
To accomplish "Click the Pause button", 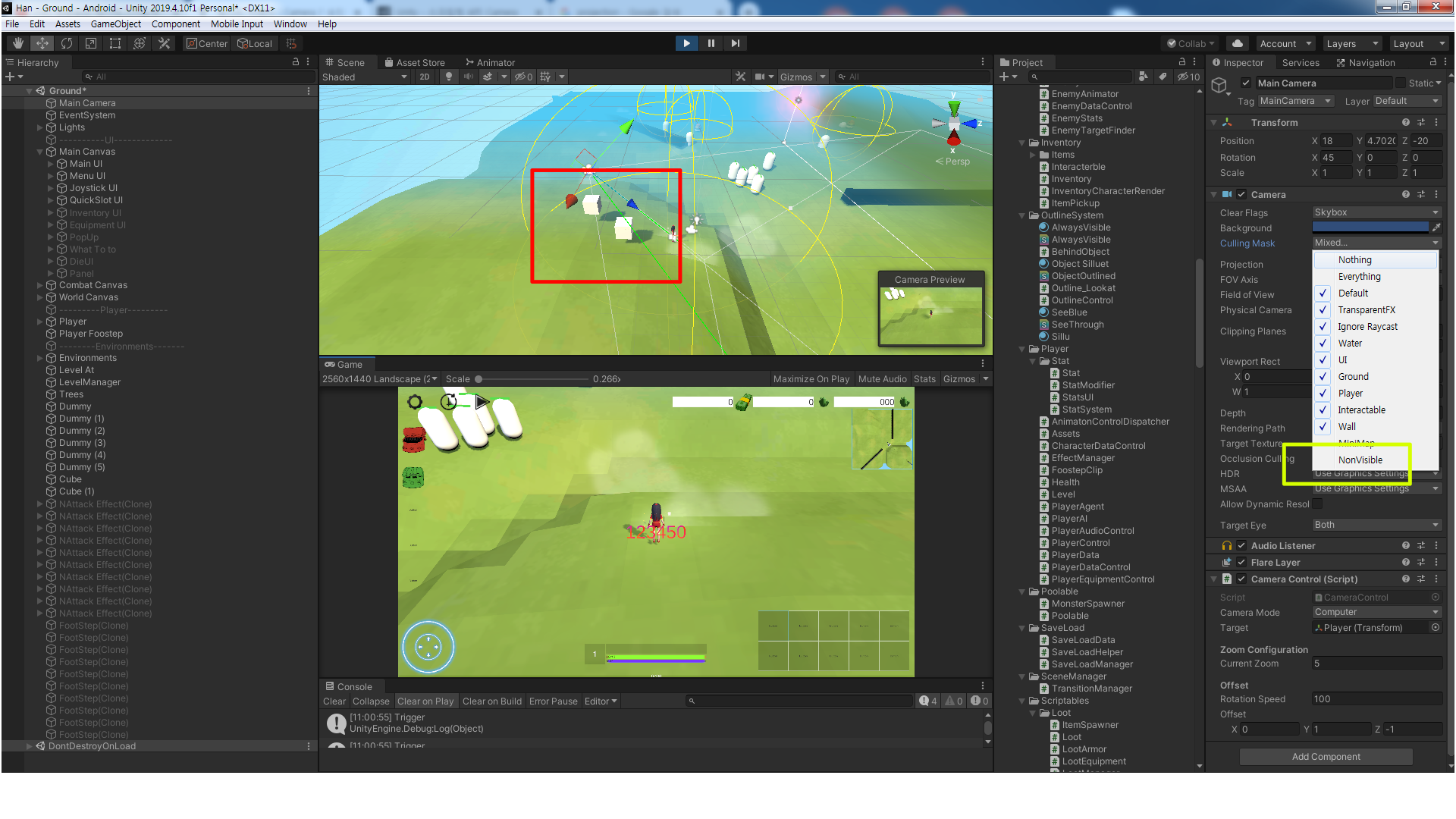I will pos(711,43).
